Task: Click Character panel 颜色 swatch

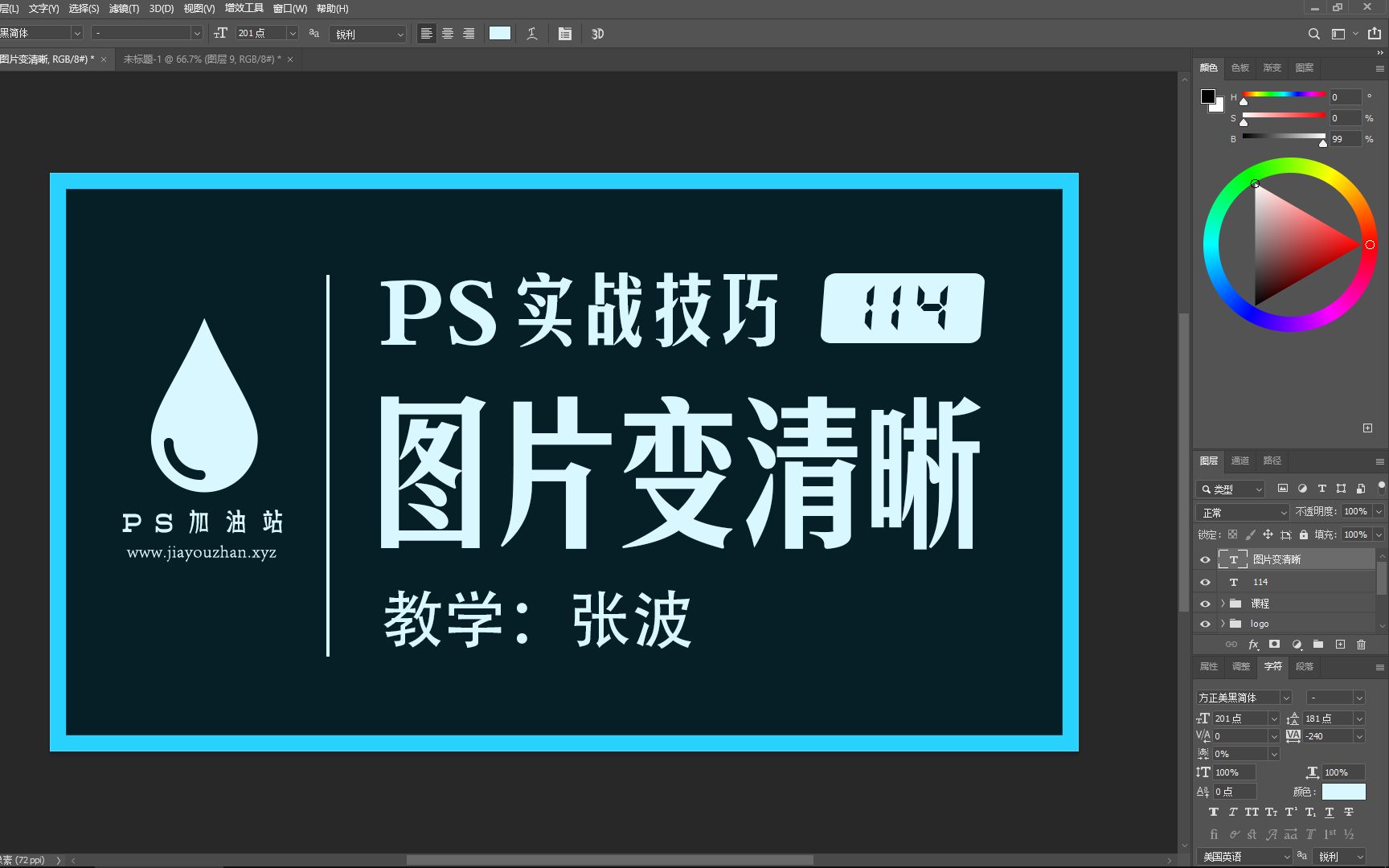Action: 1343,792
